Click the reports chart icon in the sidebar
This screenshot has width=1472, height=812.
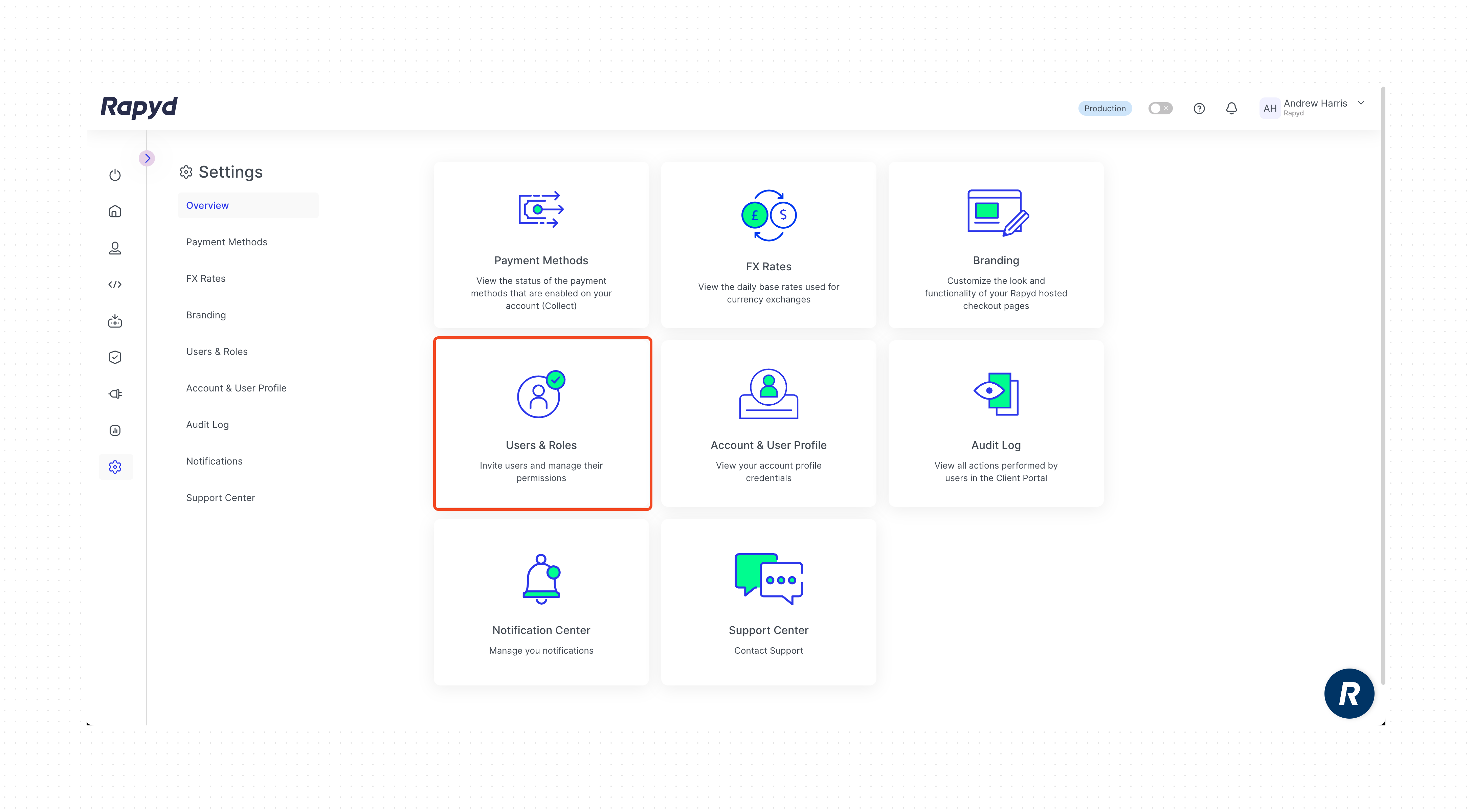(x=115, y=430)
